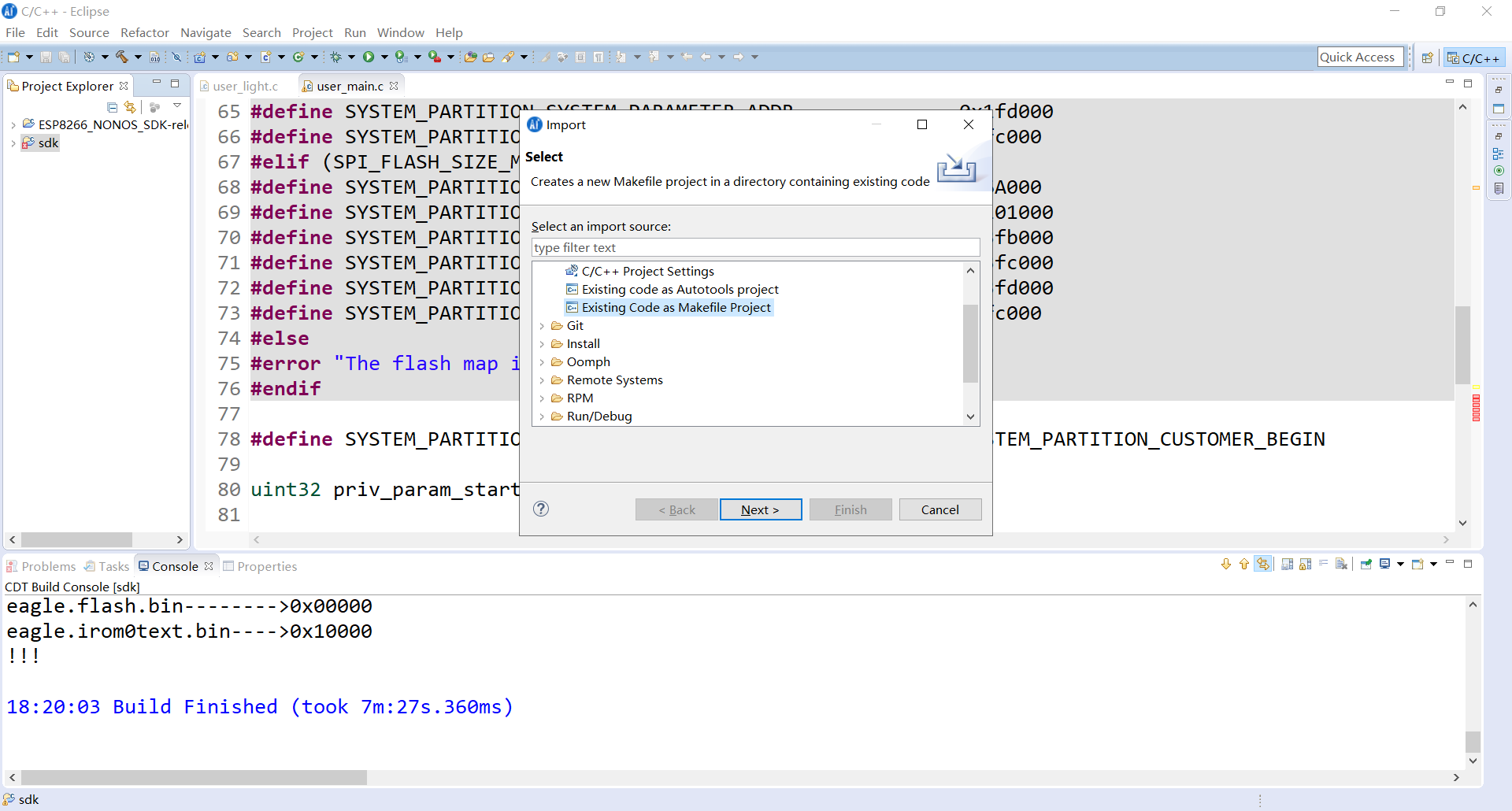Screen dimensions: 1512x811
Task: Expand the Run/Debug import category
Action: click(x=542, y=417)
